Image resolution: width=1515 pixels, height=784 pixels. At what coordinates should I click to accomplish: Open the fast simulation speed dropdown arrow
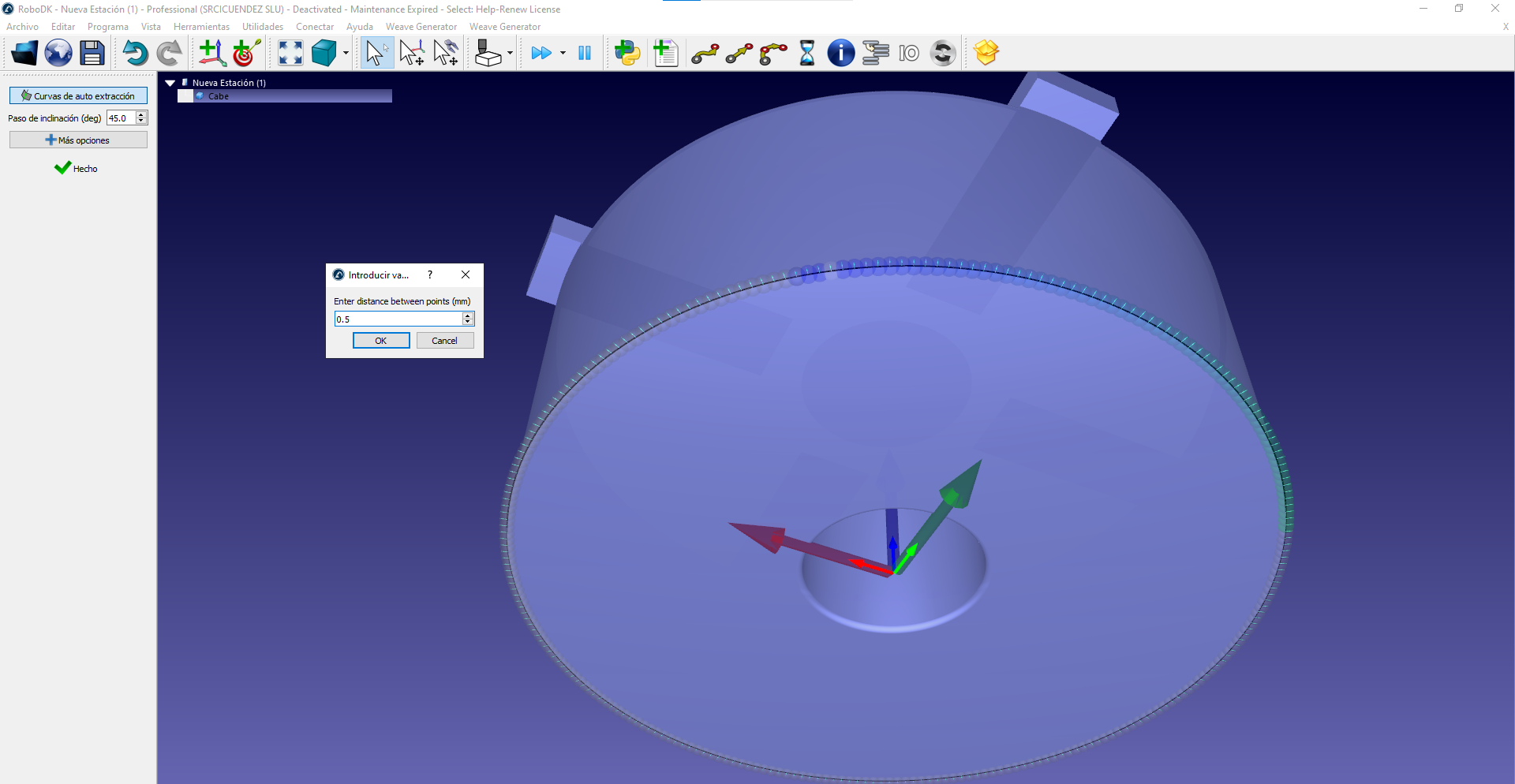coord(563,54)
